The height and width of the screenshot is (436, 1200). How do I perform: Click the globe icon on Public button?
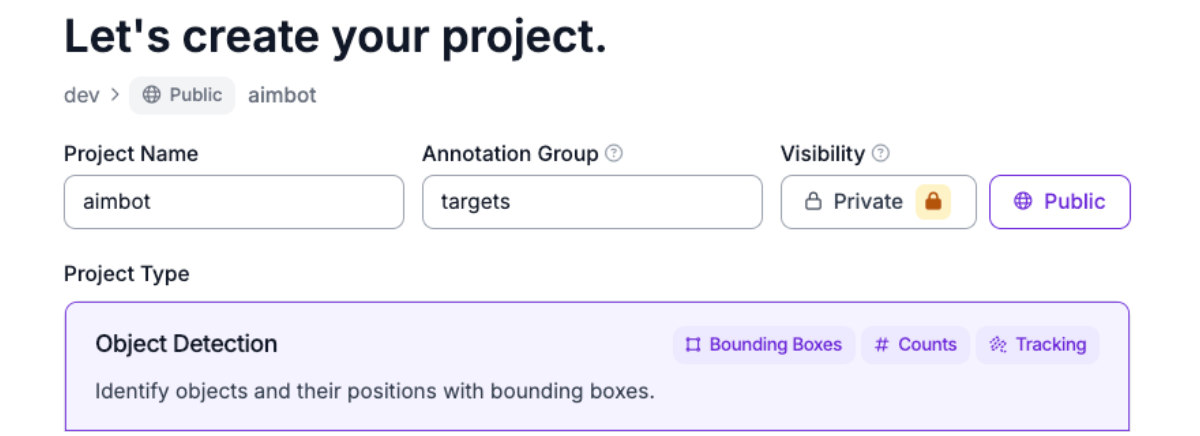click(x=1022, y=202)
